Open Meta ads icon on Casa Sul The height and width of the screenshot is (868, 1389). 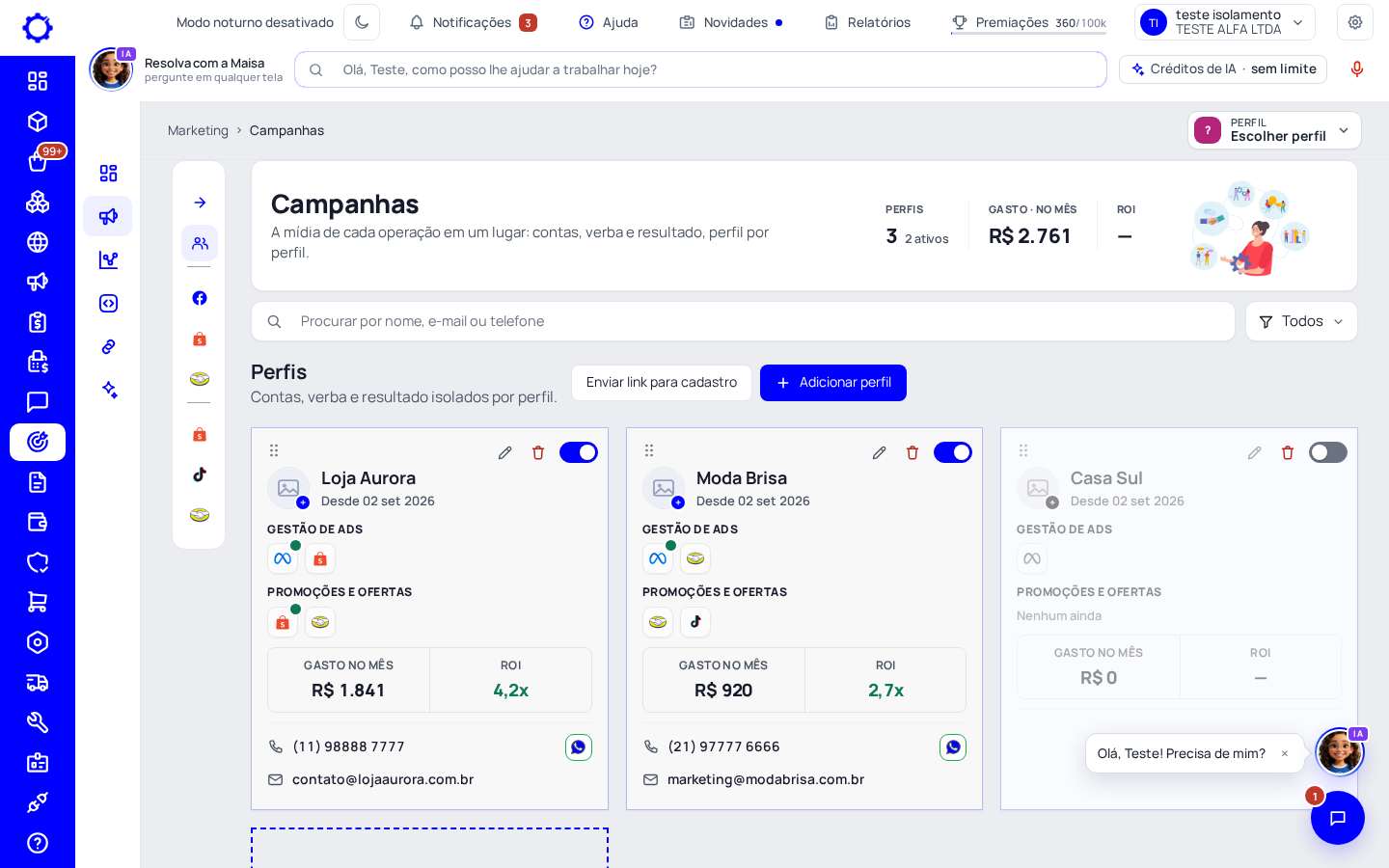tap(1032, 558)
